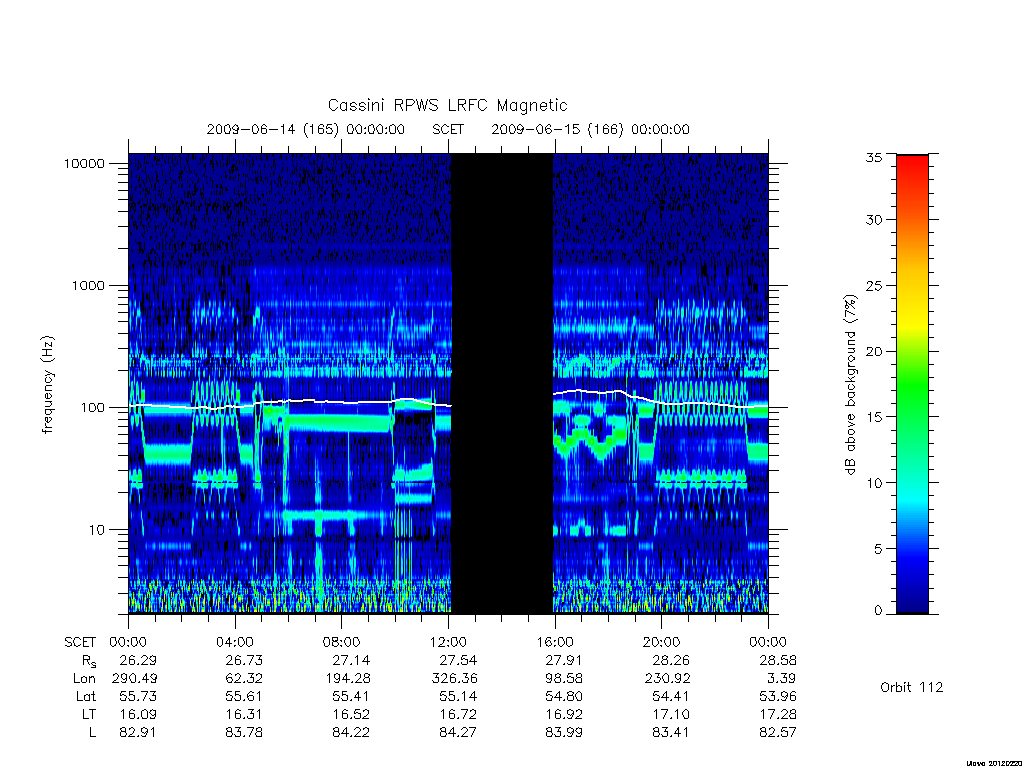
Task: Select Lon value '230.92'
Action: click(x=667, y=679)
